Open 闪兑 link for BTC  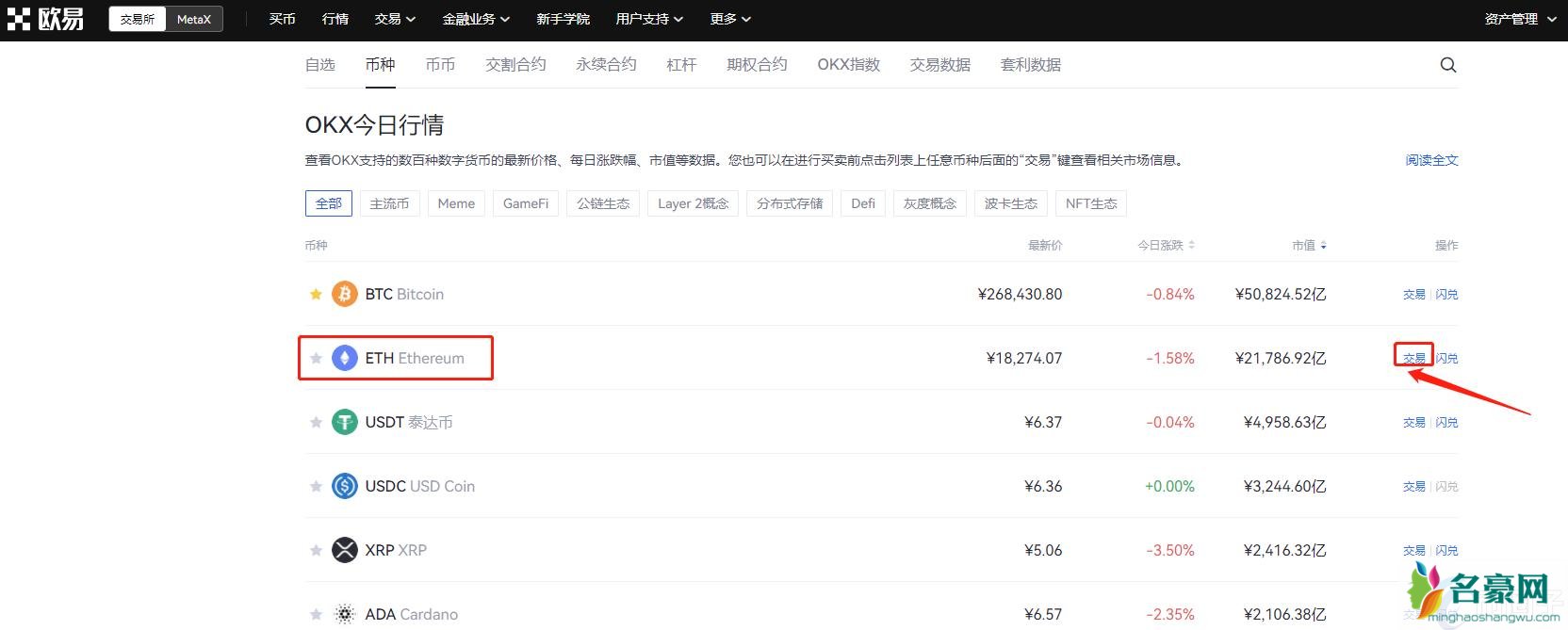click(1446, 294)
